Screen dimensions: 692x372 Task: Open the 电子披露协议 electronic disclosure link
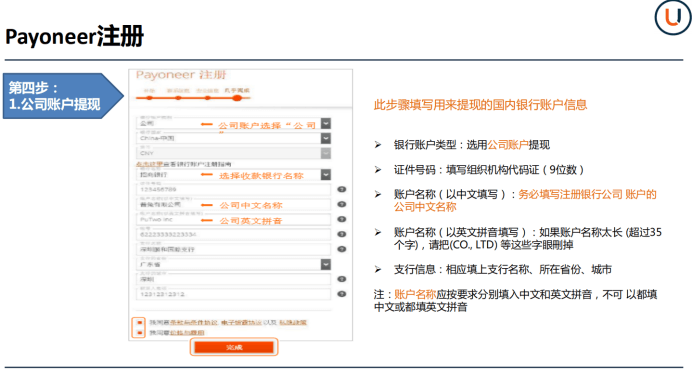[241, 323]
